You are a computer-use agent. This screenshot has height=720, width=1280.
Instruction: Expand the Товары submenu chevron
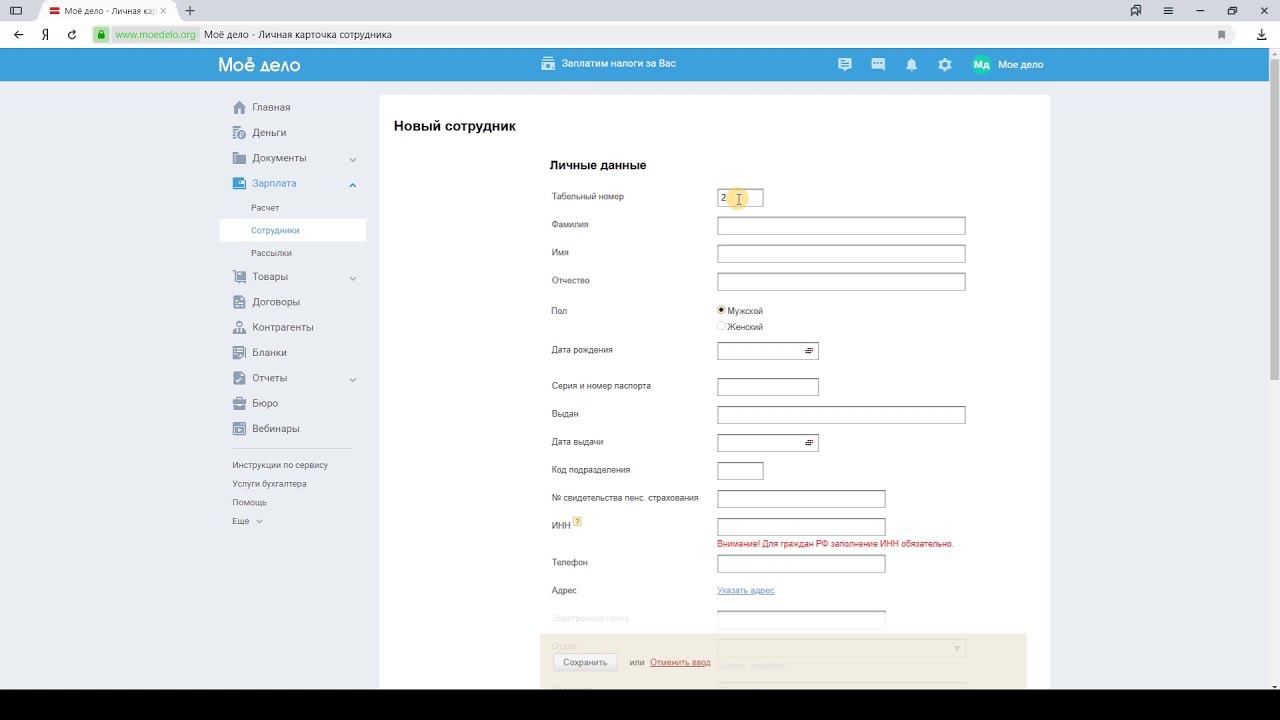coord(353,277)
